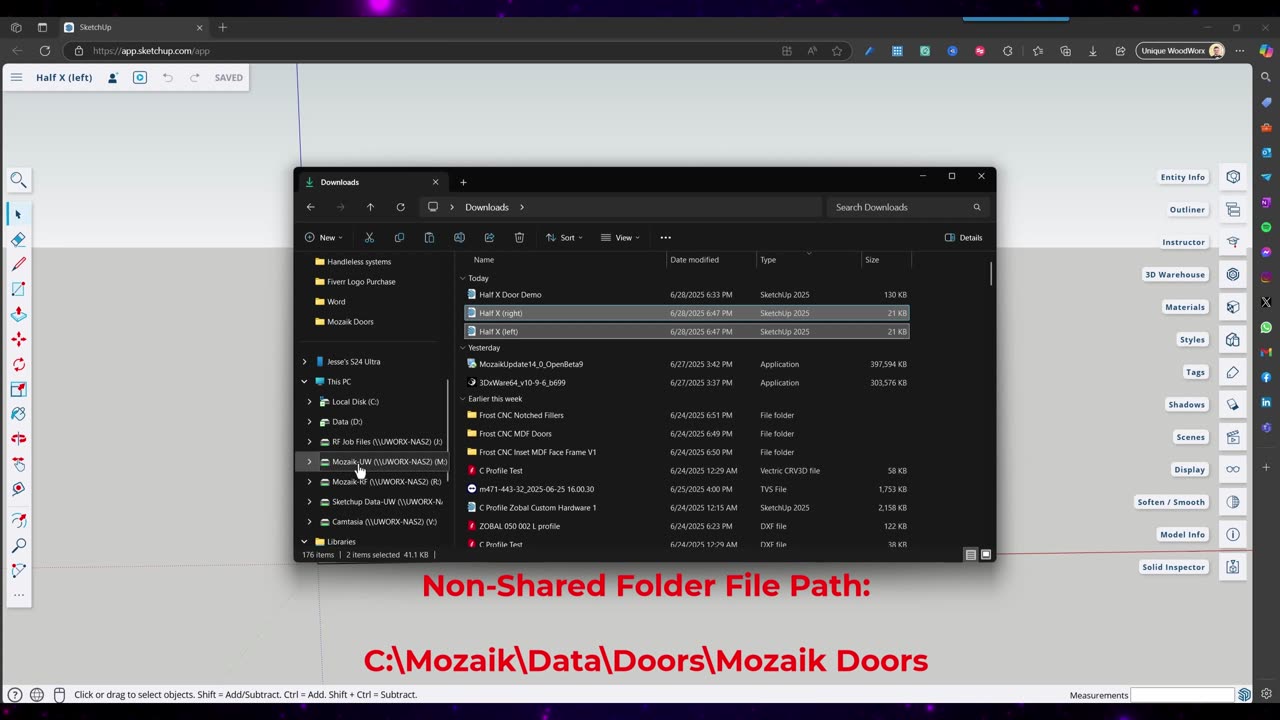Open the 3D Warehouse panel icon
This screenshot has height=720, width=1280.
1233,274
